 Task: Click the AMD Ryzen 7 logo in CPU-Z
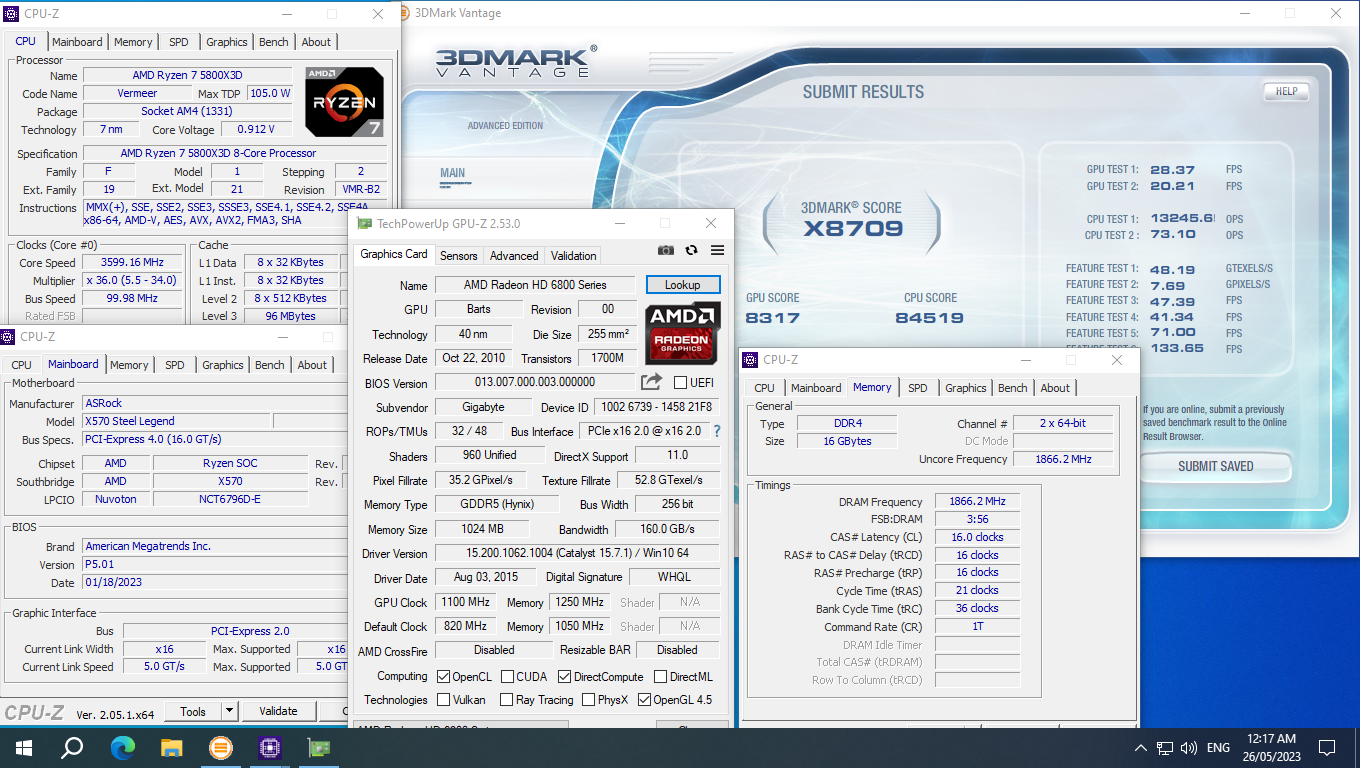tap(344, 102)
